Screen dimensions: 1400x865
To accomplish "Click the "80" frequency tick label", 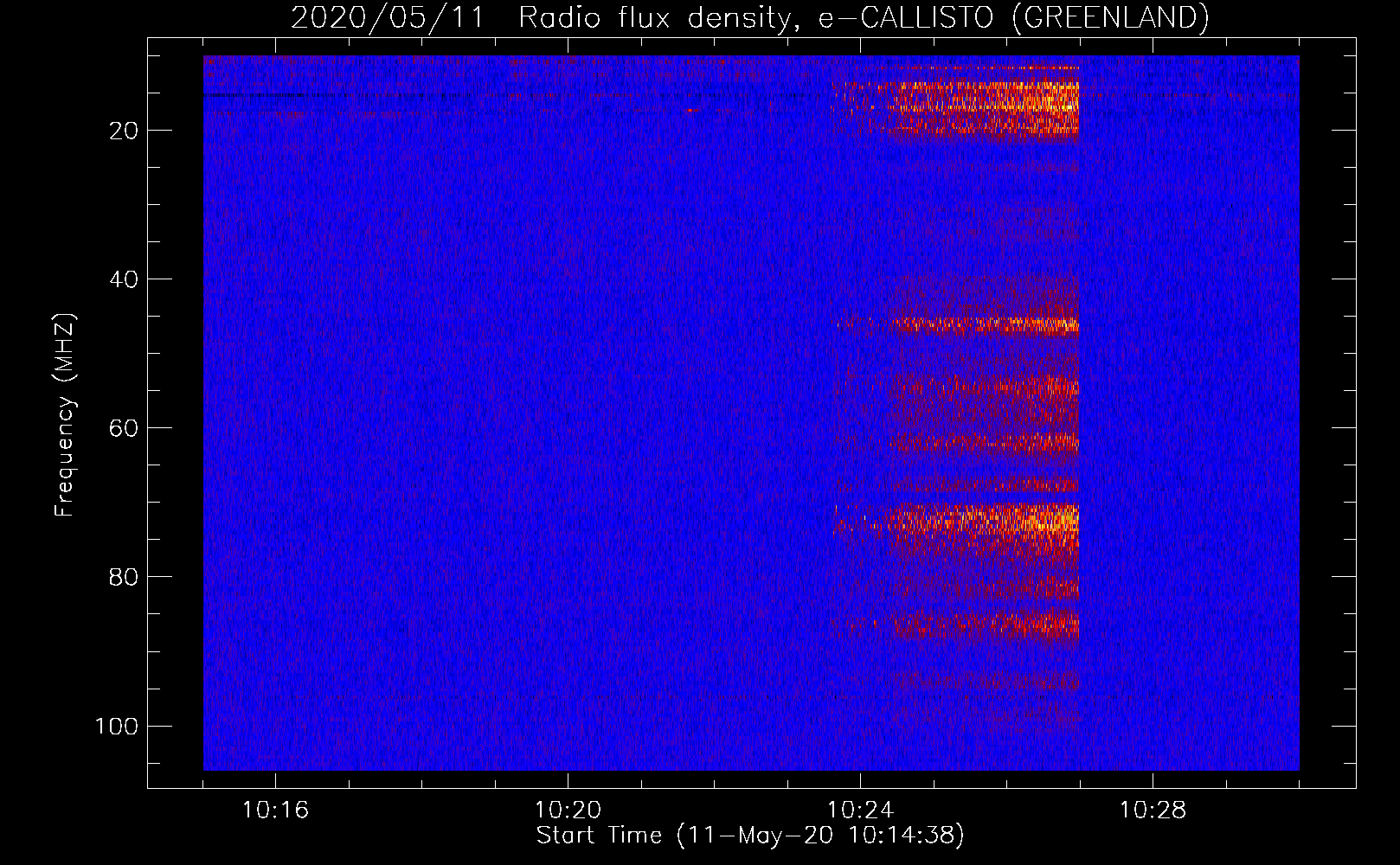I will pyautogui.click(x=124, y=577).
